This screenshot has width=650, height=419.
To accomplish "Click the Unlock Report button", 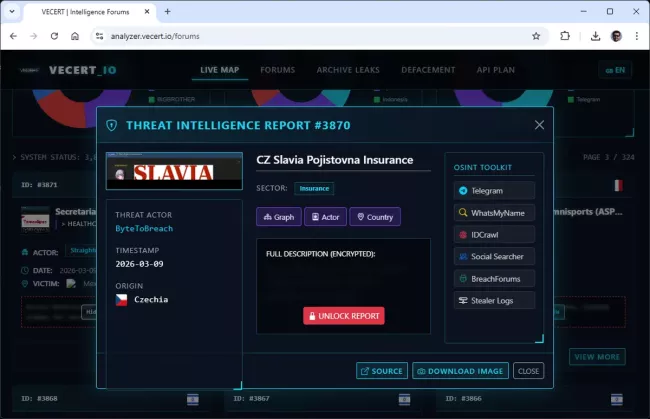I will (344, 316).
